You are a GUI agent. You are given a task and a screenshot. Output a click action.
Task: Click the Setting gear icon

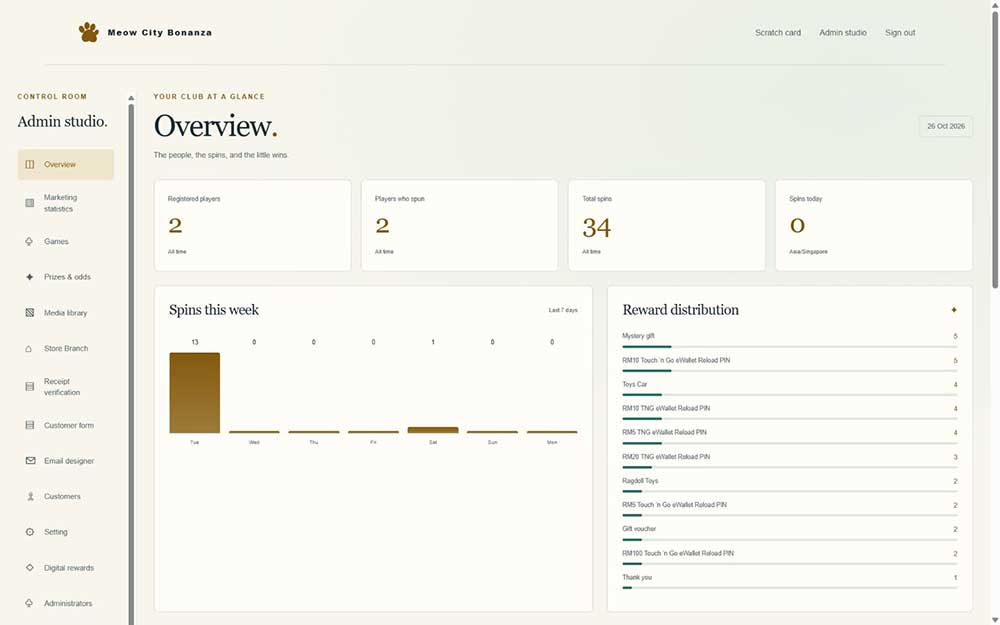click(x=29, y=532)
